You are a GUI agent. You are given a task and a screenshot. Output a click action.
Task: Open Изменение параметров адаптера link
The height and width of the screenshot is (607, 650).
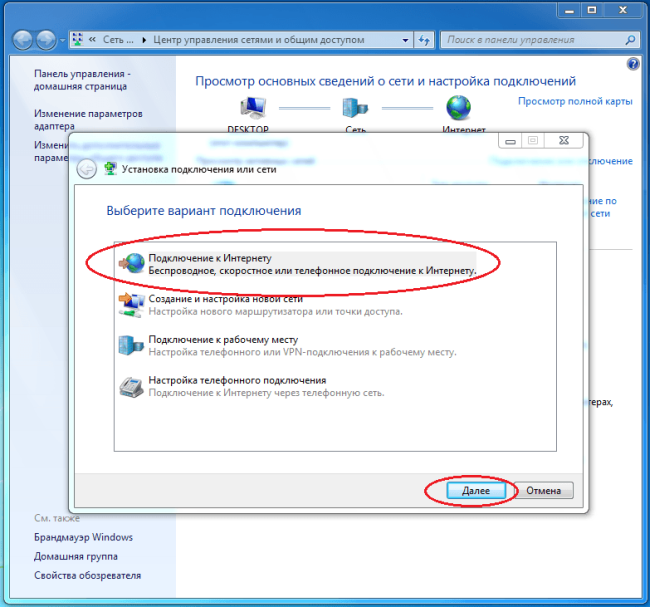tap(88, 119)
